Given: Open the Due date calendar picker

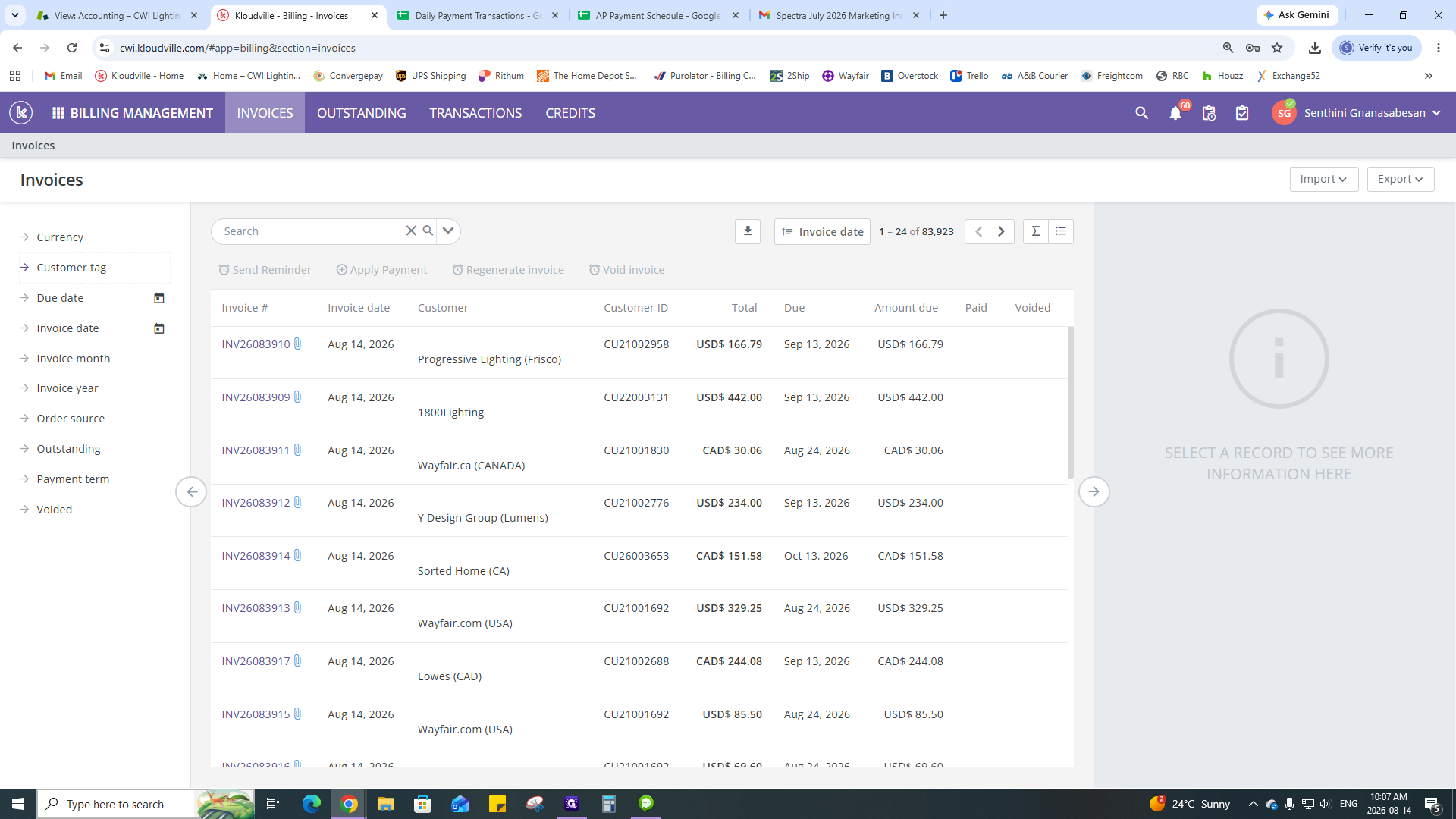Looking at the screenshot, I should (159, 298).
